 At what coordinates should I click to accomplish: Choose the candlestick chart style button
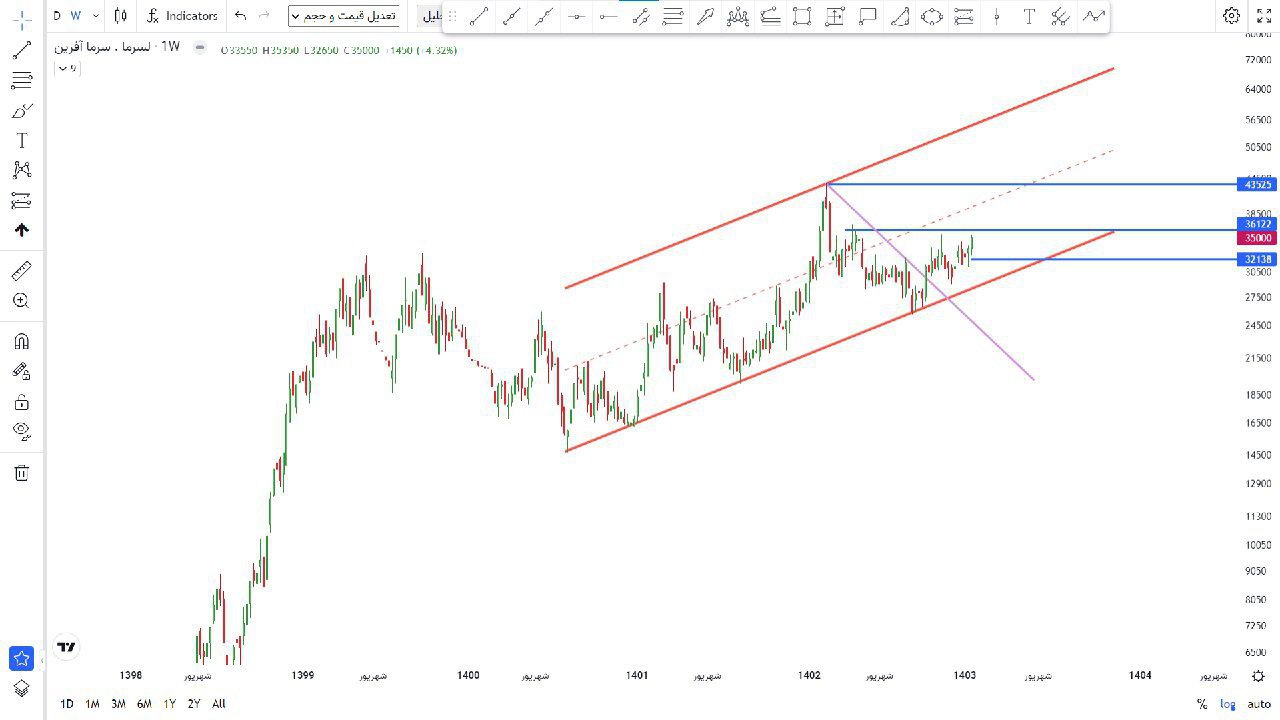tap(120, 16)
